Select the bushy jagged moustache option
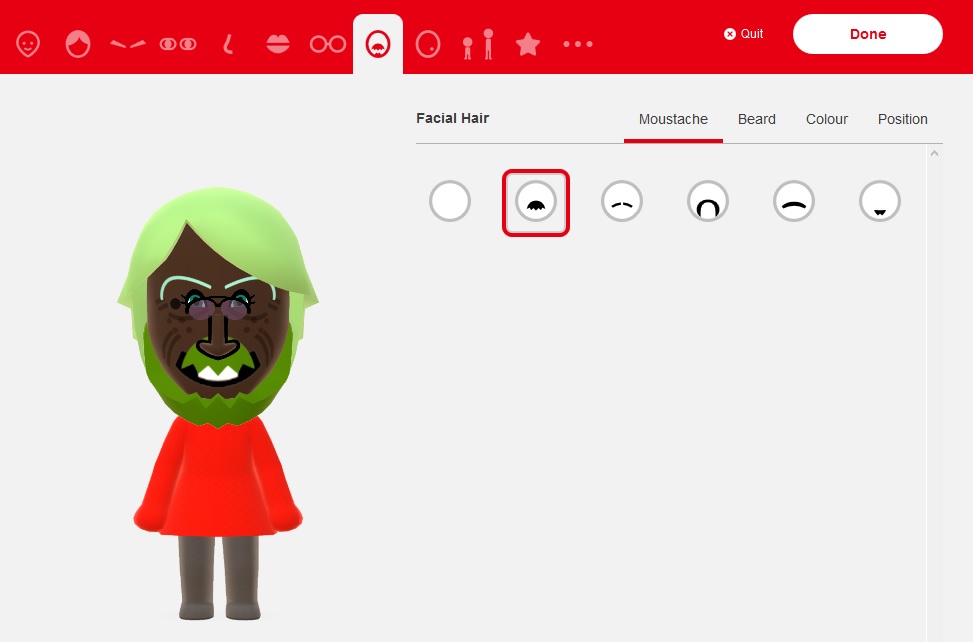This screenshot has width=973, height=642. [536, 202]
